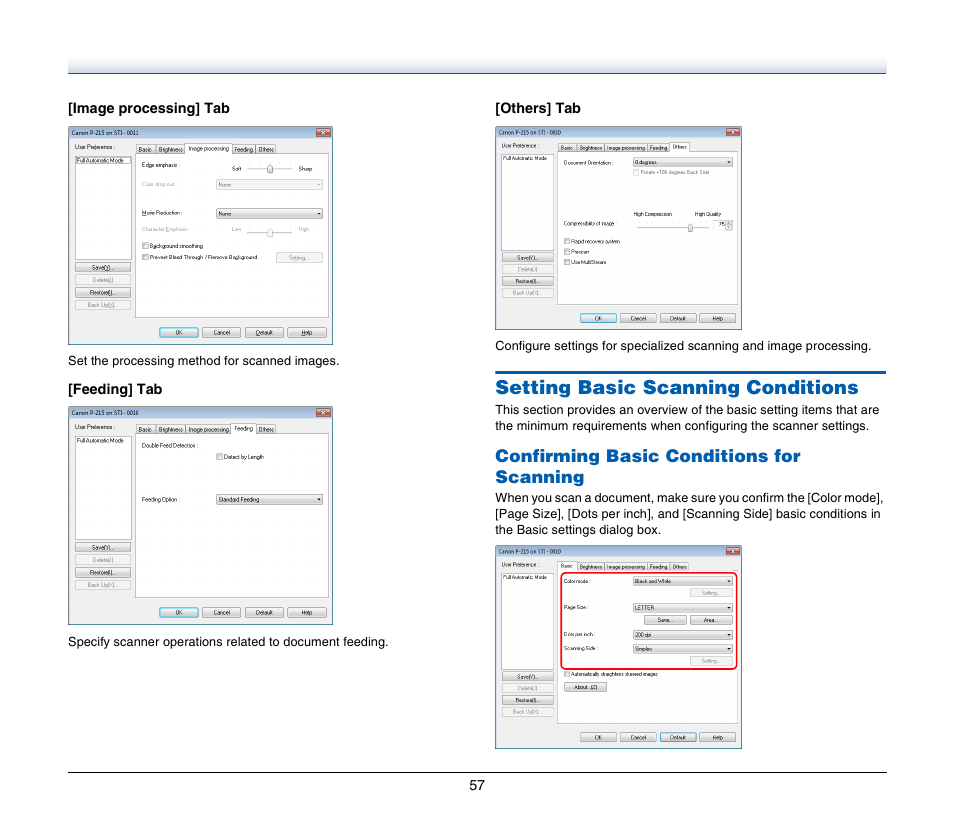Switch to Basic tab in Image processing dialog

145,150
